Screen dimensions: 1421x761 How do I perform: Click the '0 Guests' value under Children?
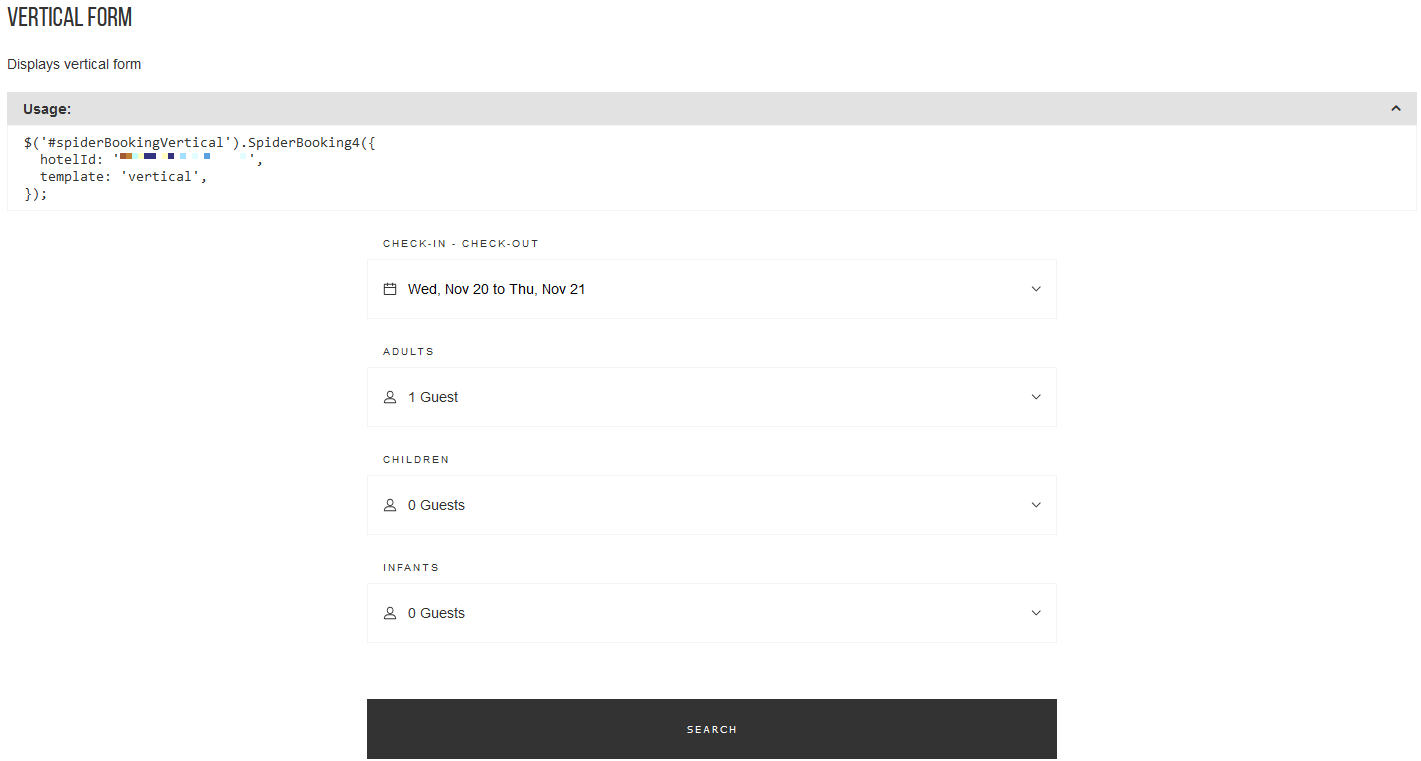point(436,505)
